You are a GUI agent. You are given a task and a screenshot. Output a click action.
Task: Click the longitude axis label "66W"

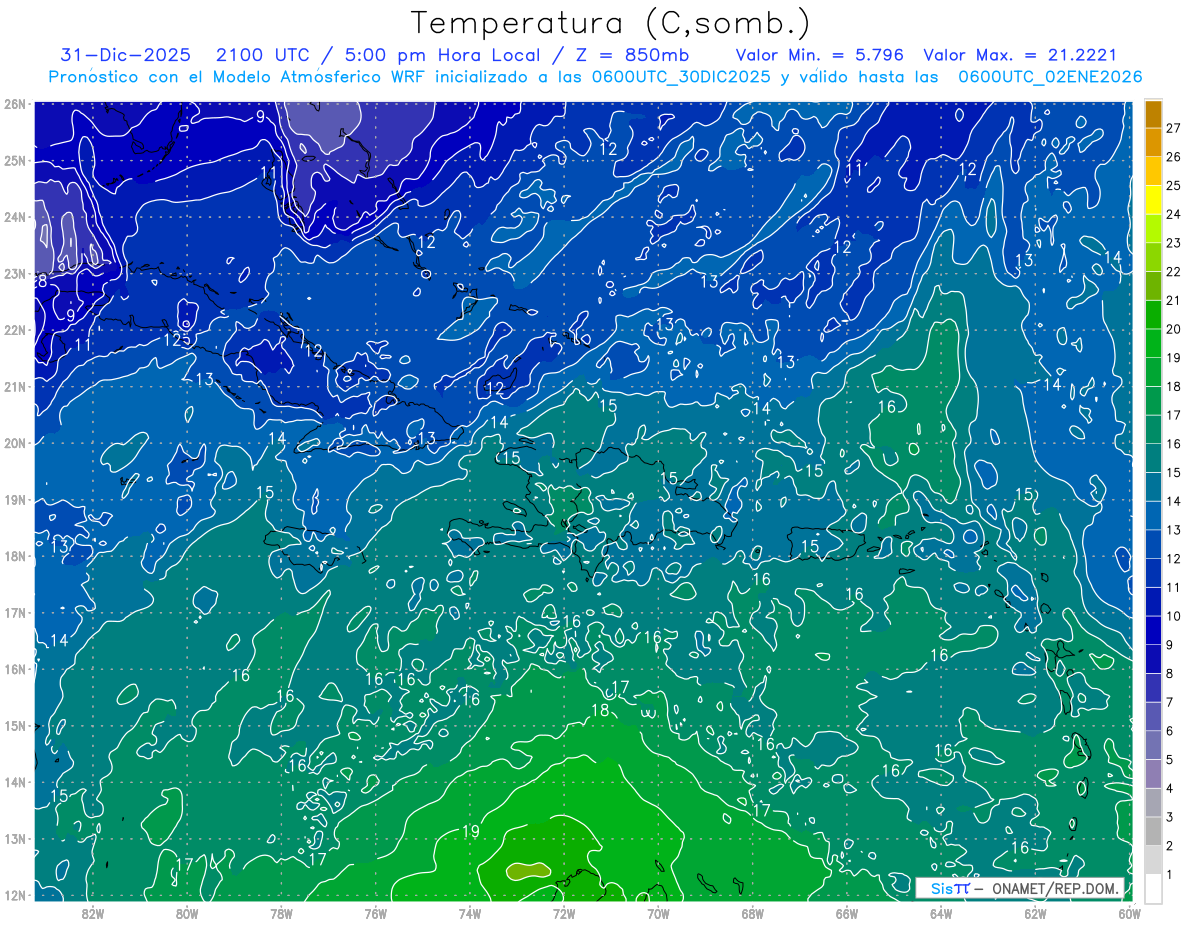point(846,912)
